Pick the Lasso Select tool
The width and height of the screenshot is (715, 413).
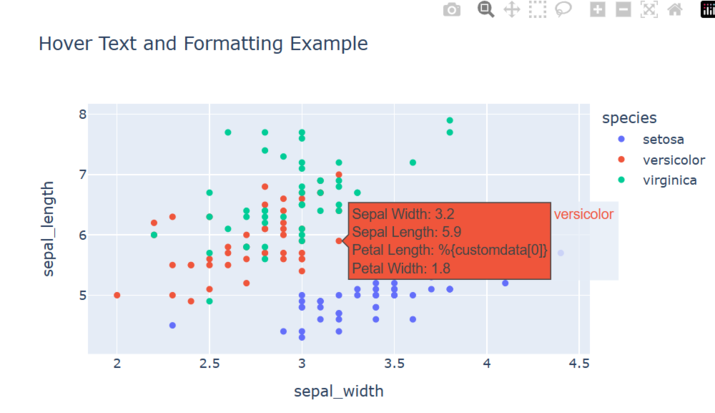coord(564,10)
